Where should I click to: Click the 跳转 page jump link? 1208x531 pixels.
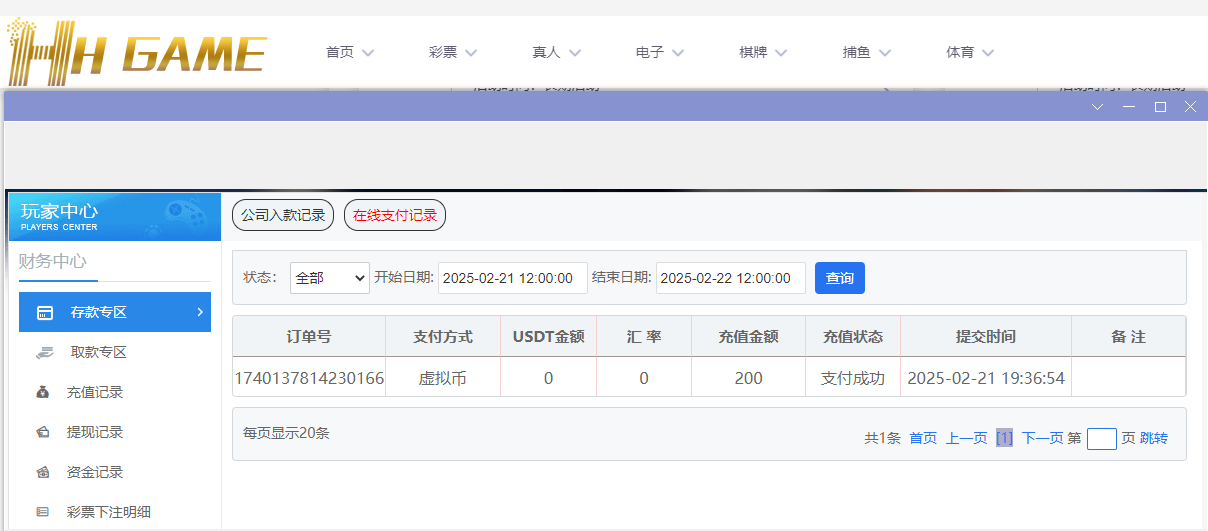coord(1153,438)
